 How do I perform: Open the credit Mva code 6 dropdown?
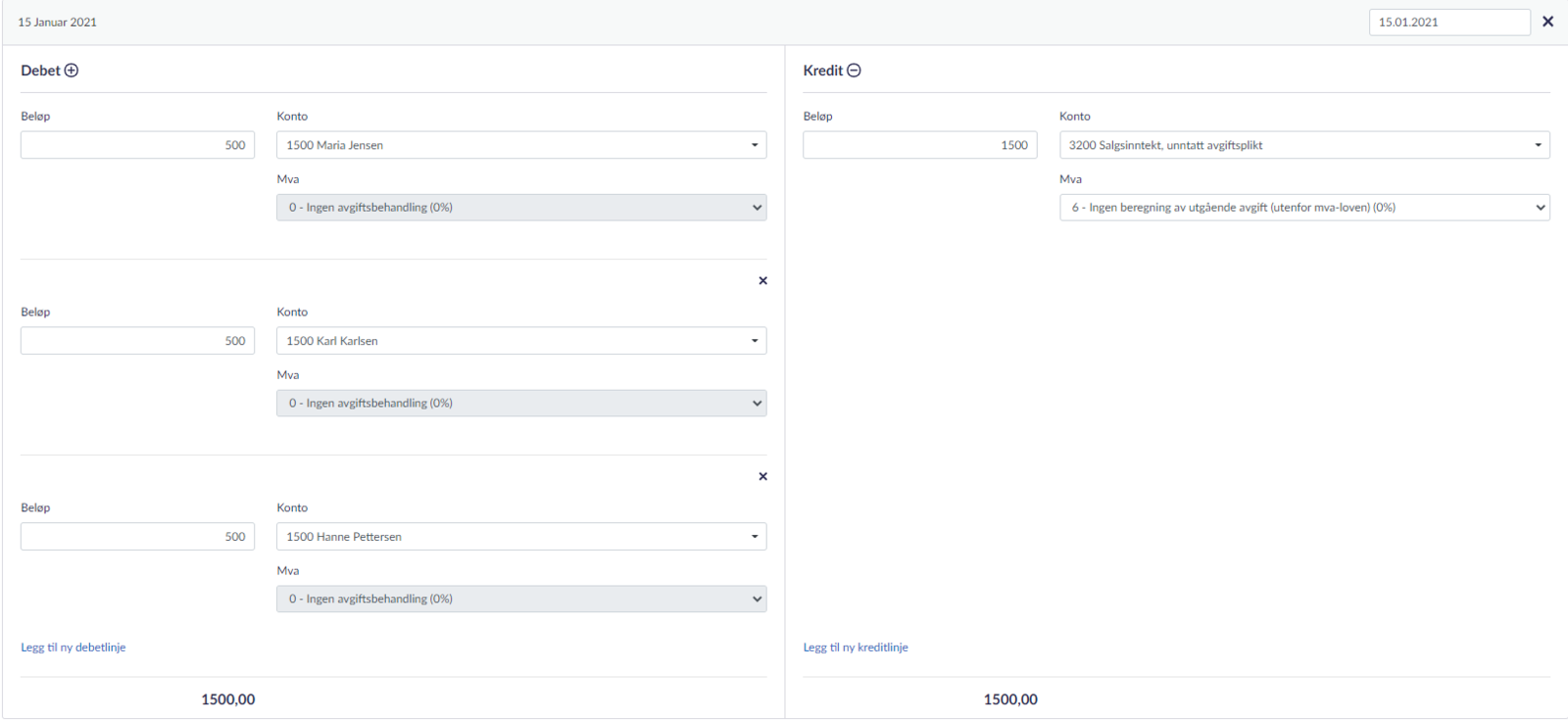pos(1303,208)
